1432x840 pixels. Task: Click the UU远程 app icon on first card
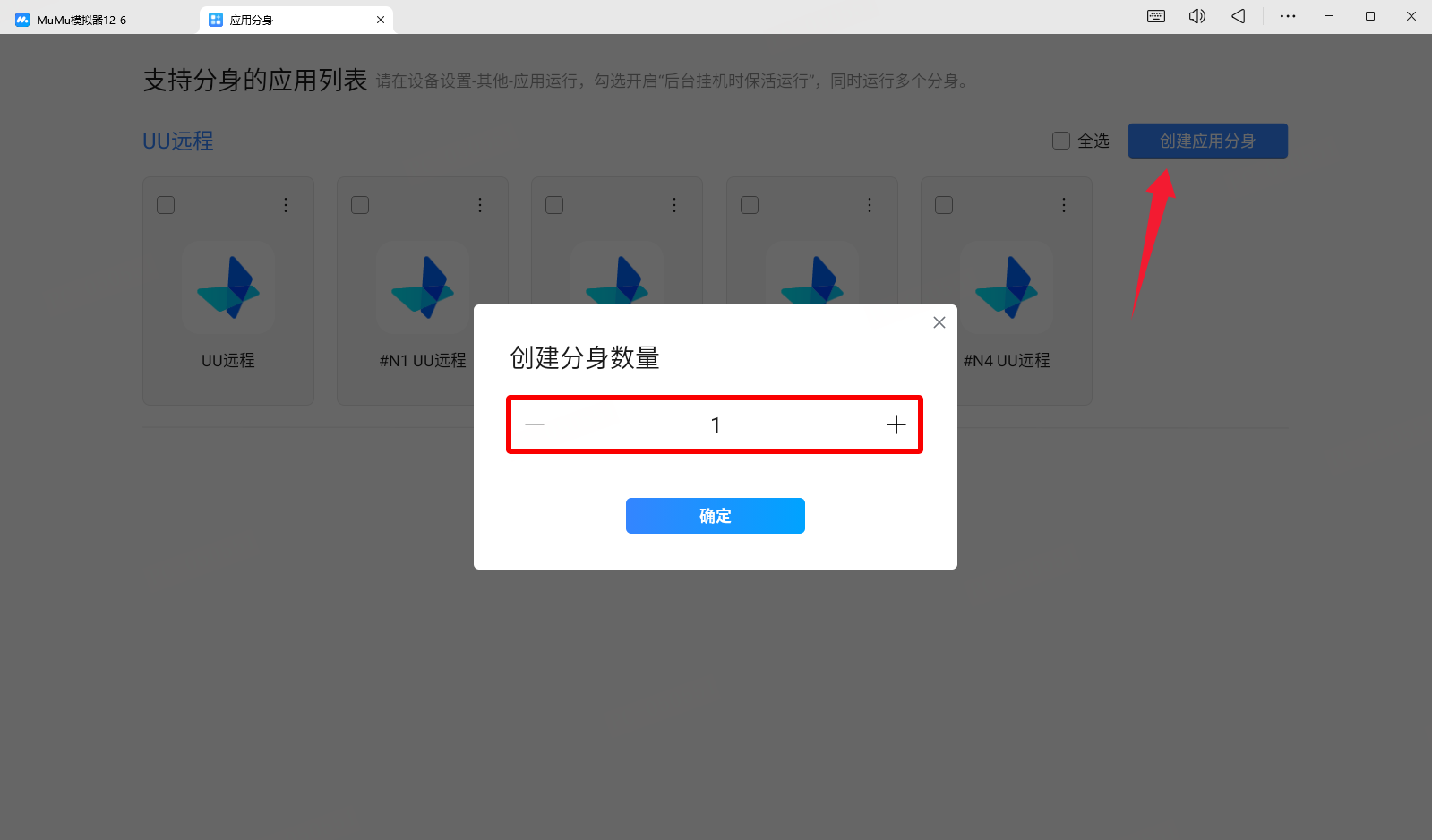coord(228,287)
